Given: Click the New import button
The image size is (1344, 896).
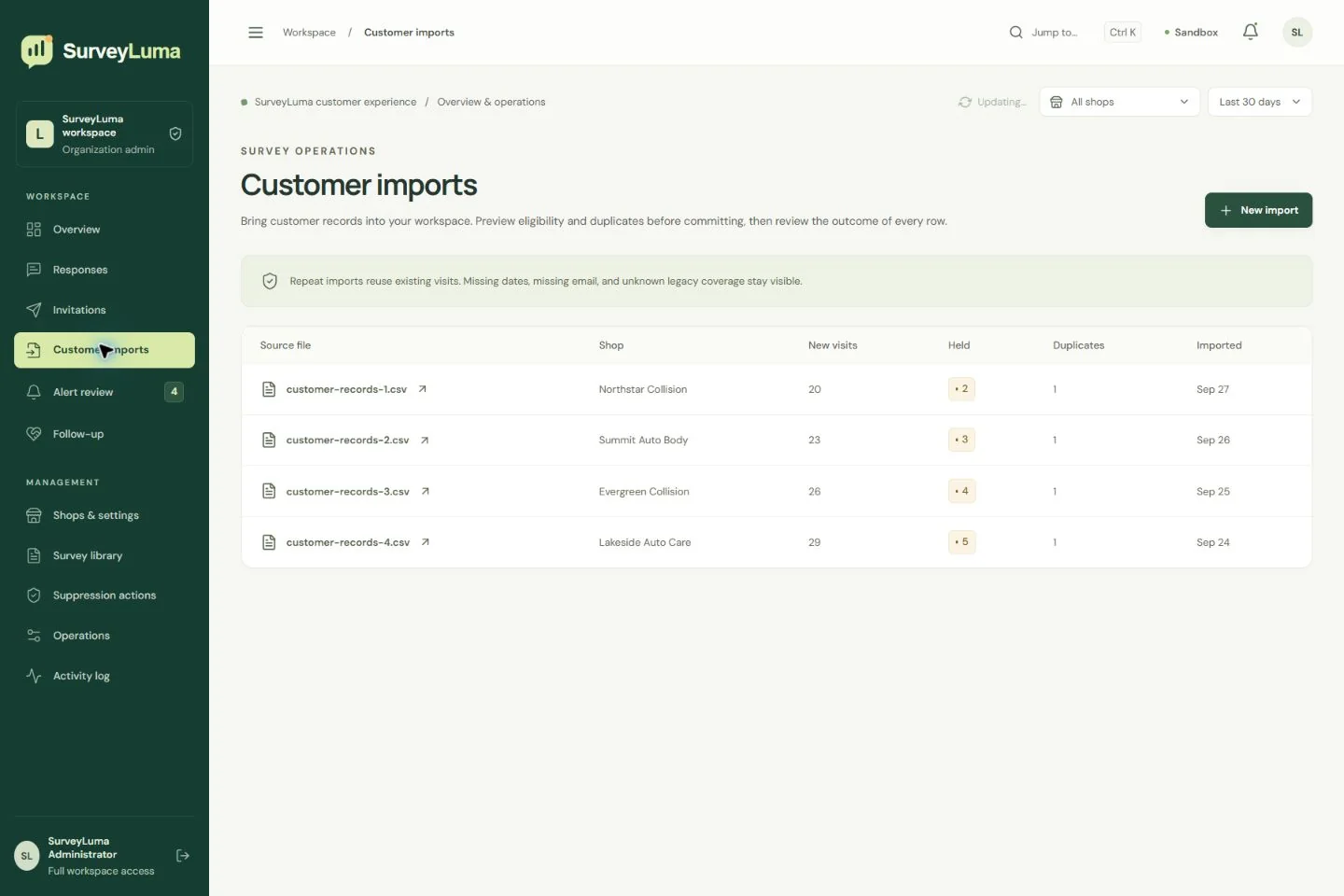Looking at the screenshot, I should [x=1258, y=210].
